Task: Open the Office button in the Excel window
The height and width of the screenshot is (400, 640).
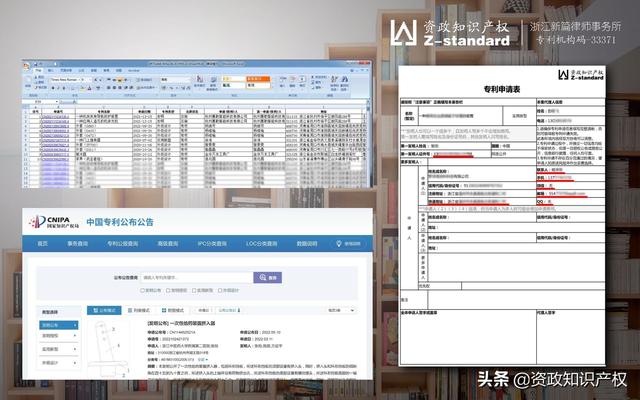Action: pyautogui.click(x=27, y=65)
